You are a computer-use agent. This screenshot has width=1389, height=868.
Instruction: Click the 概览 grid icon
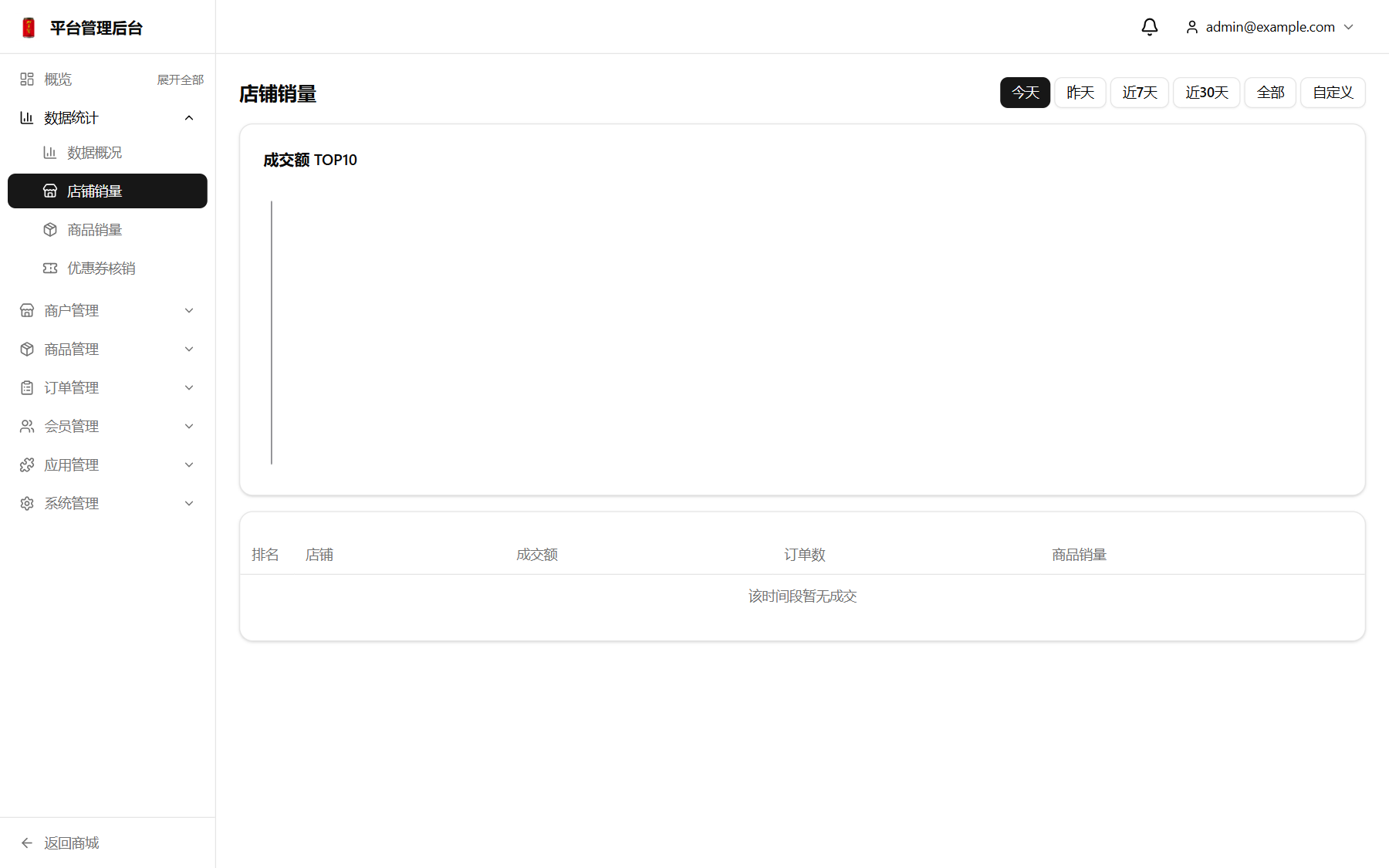pos(27,79)
